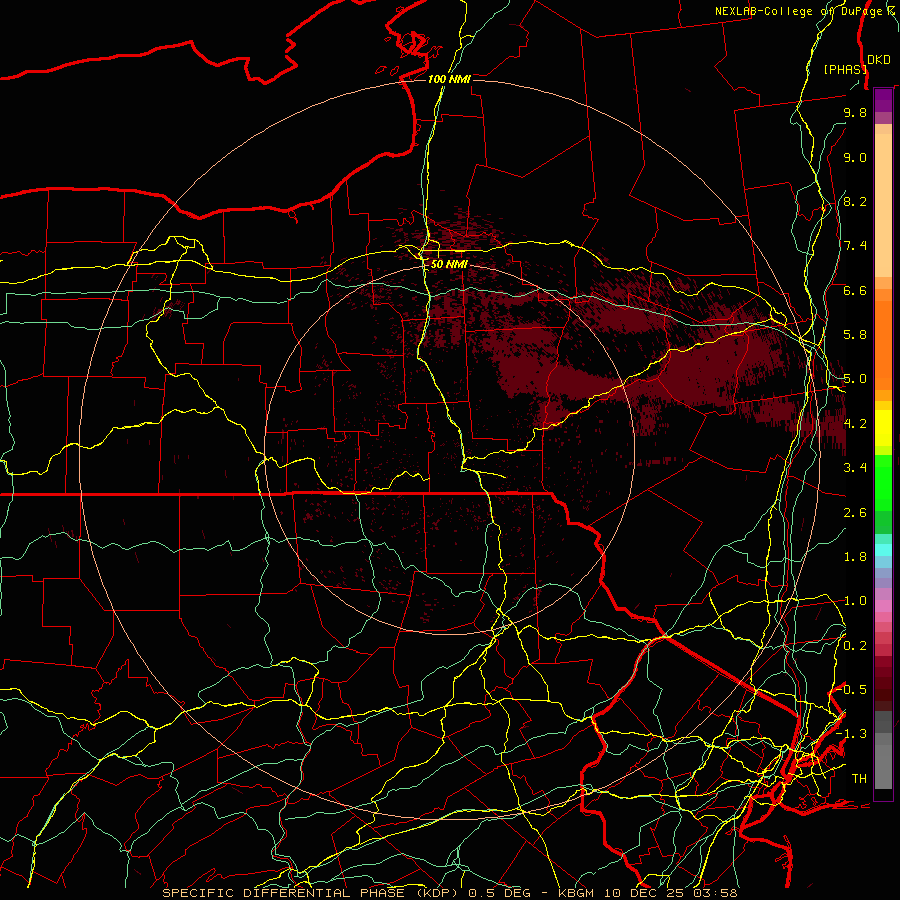
Task: Select the 5.8 scale value
Action: (x=855, y=335)
